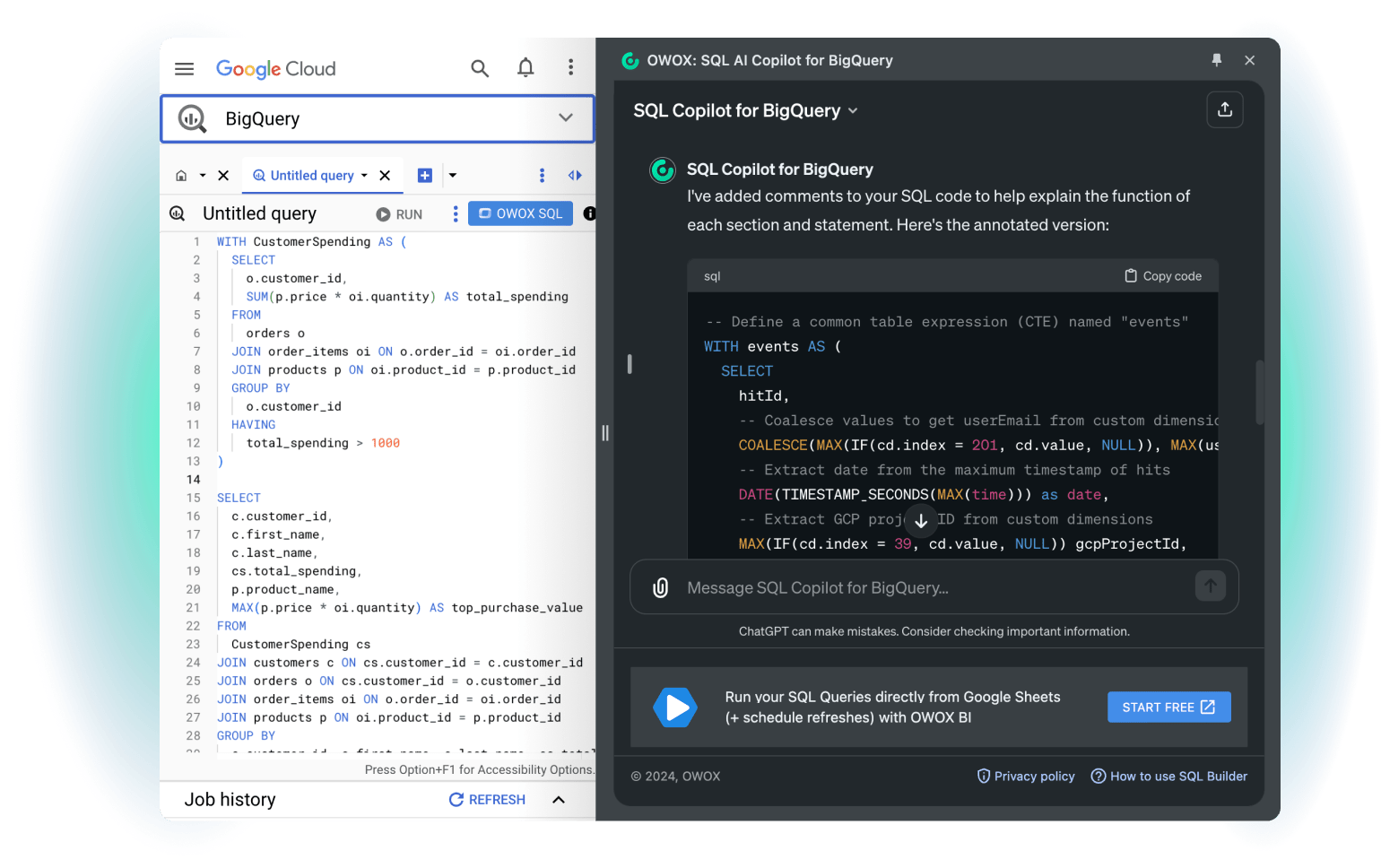Click the 'HAVING' keyword in the editor

coord(254,425)
